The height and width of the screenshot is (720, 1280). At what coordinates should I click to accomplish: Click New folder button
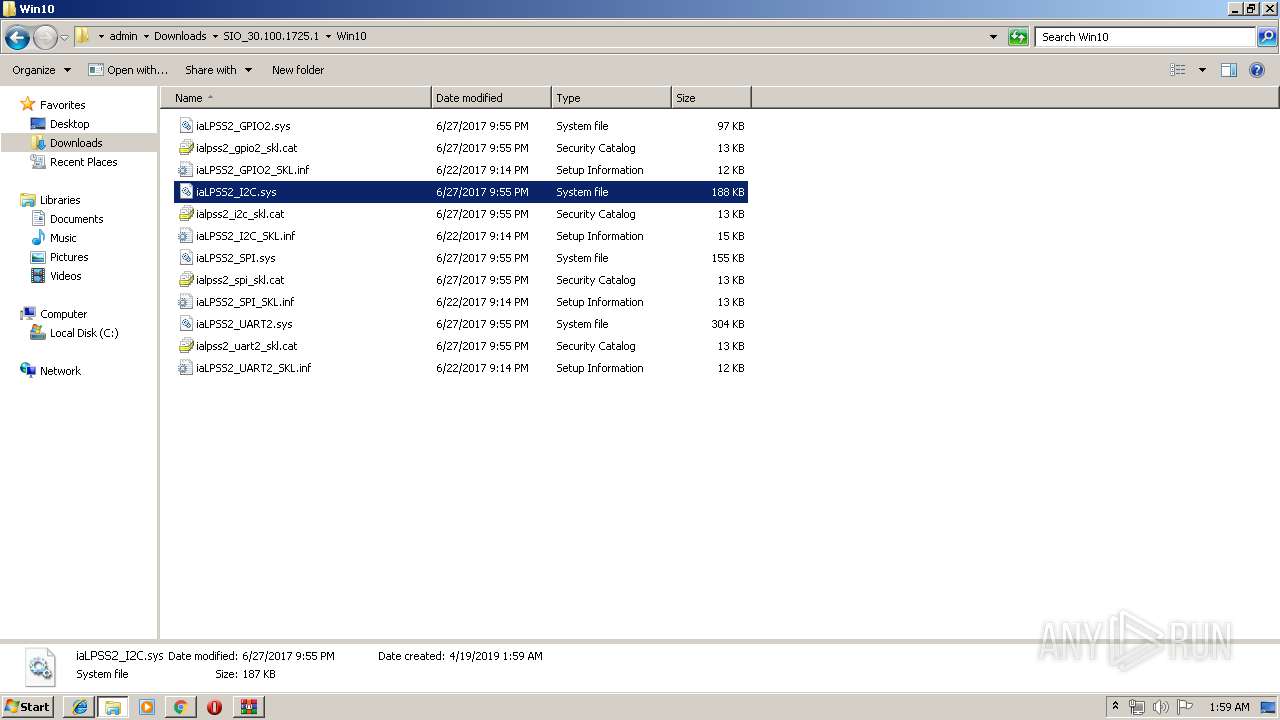click(x=298, y=70)
